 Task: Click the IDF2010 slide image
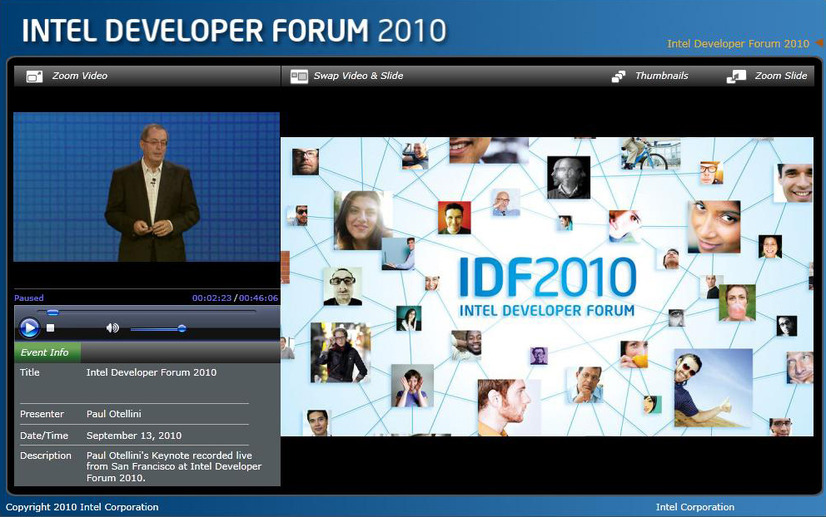coord(547,286)
